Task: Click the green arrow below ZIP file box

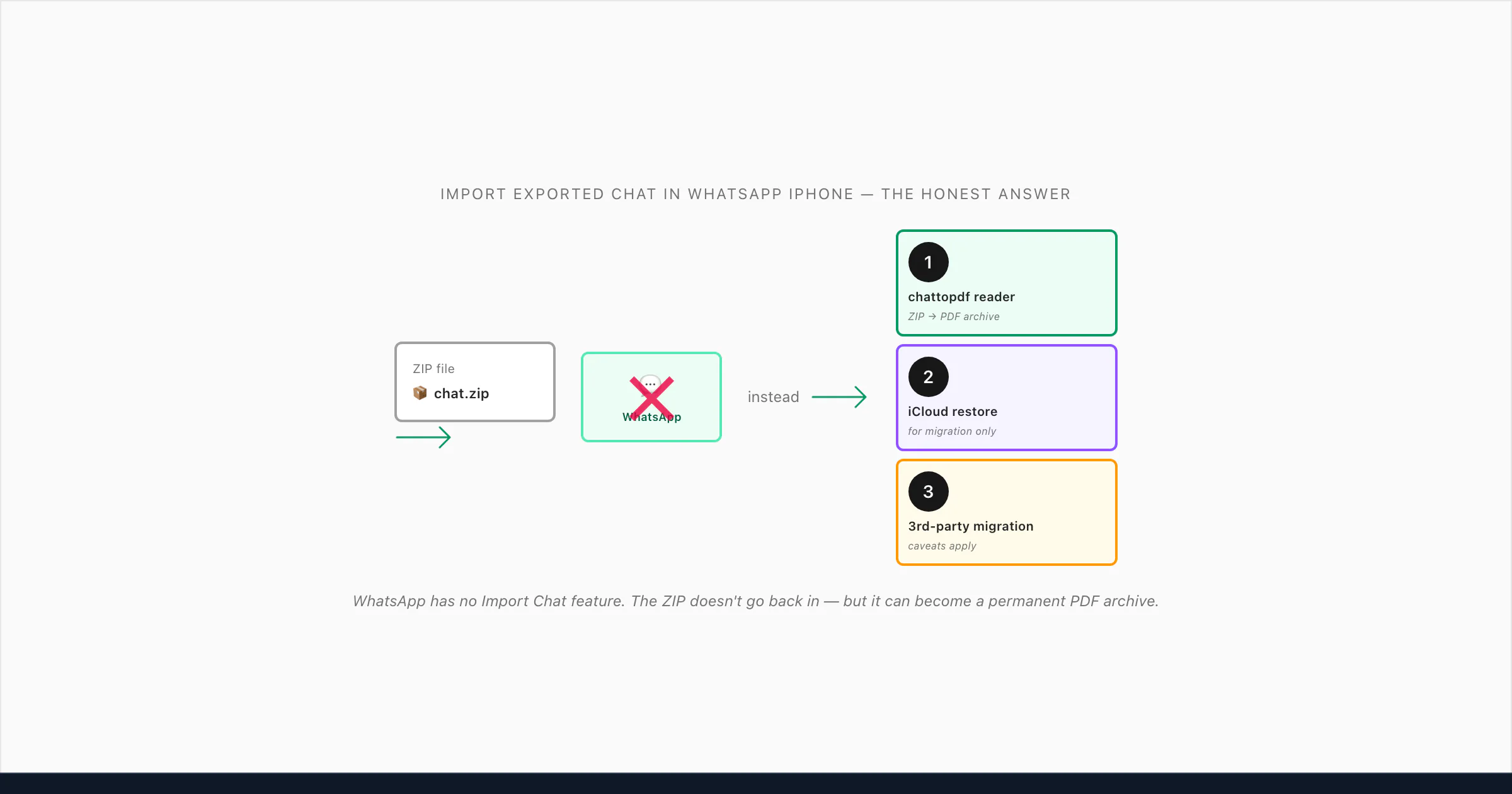Action: tap(423, 437)
